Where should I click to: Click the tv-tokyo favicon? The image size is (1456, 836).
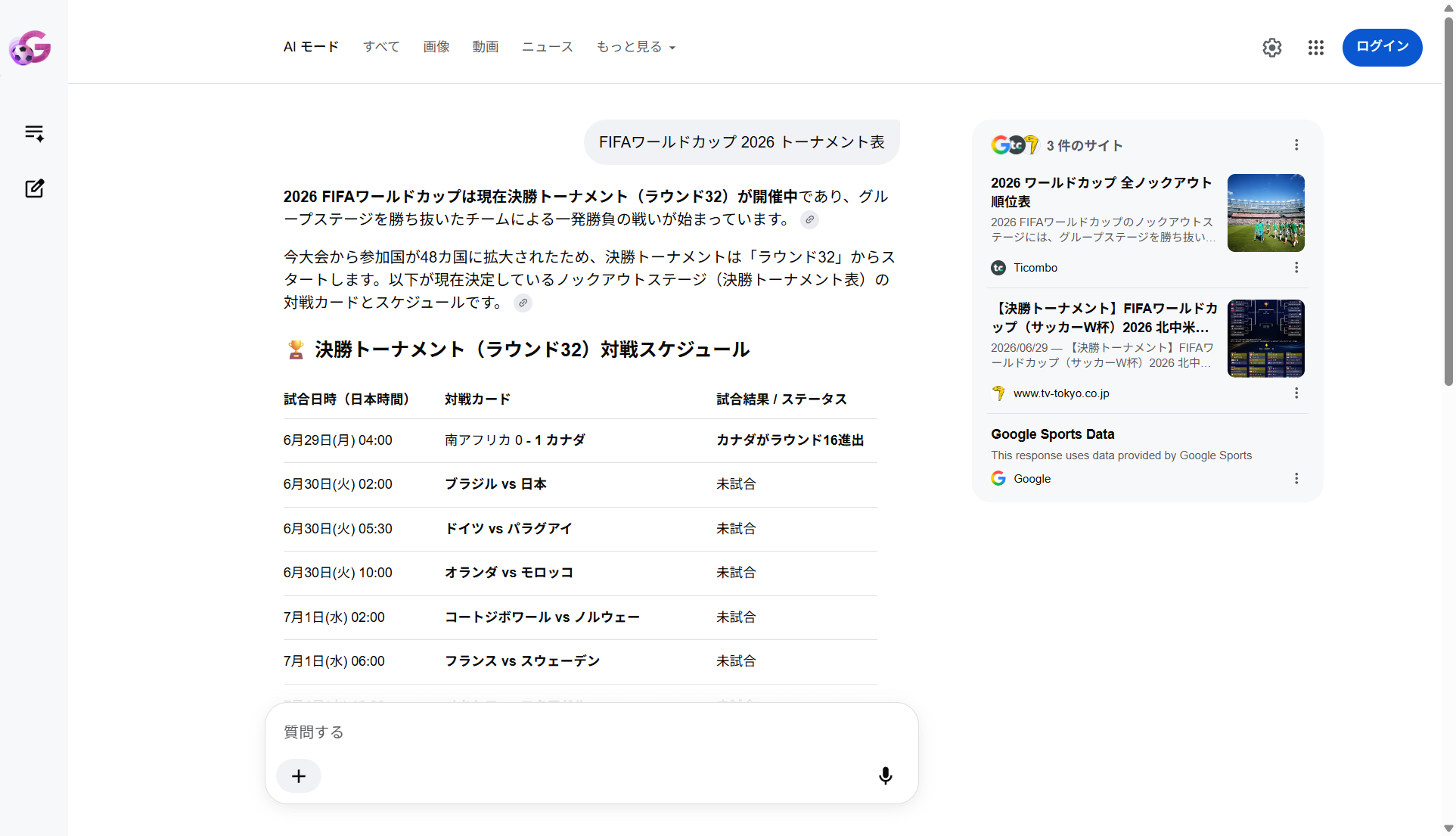pos(998,393)
